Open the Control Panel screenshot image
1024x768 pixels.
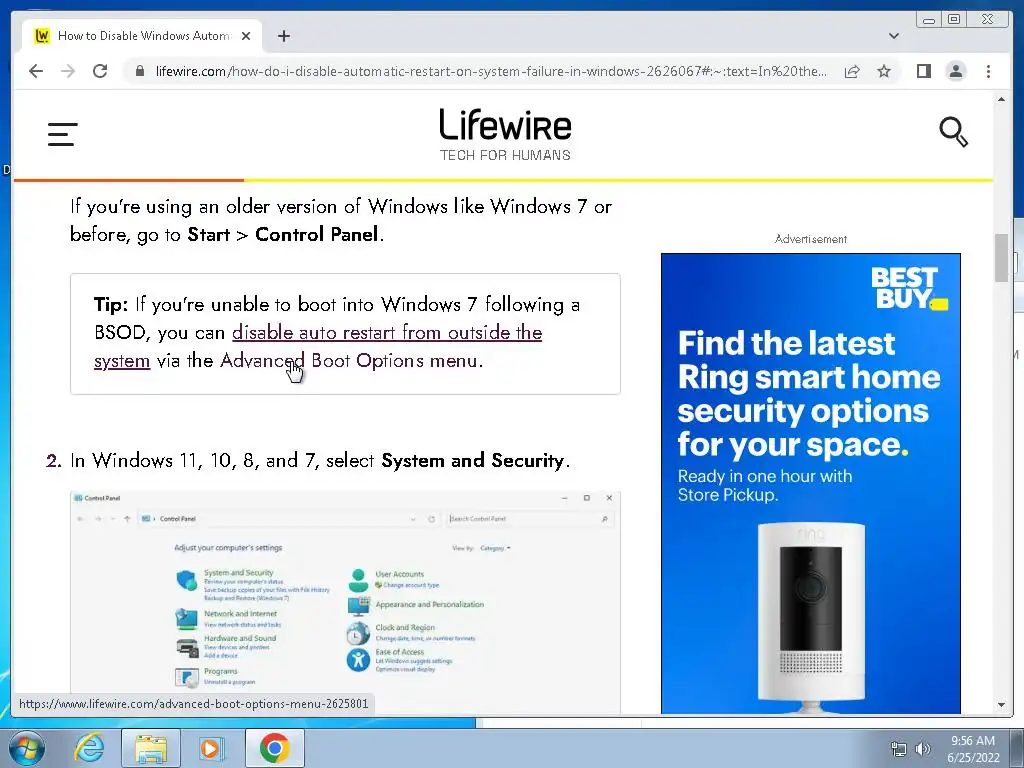[x=345, y=602]
